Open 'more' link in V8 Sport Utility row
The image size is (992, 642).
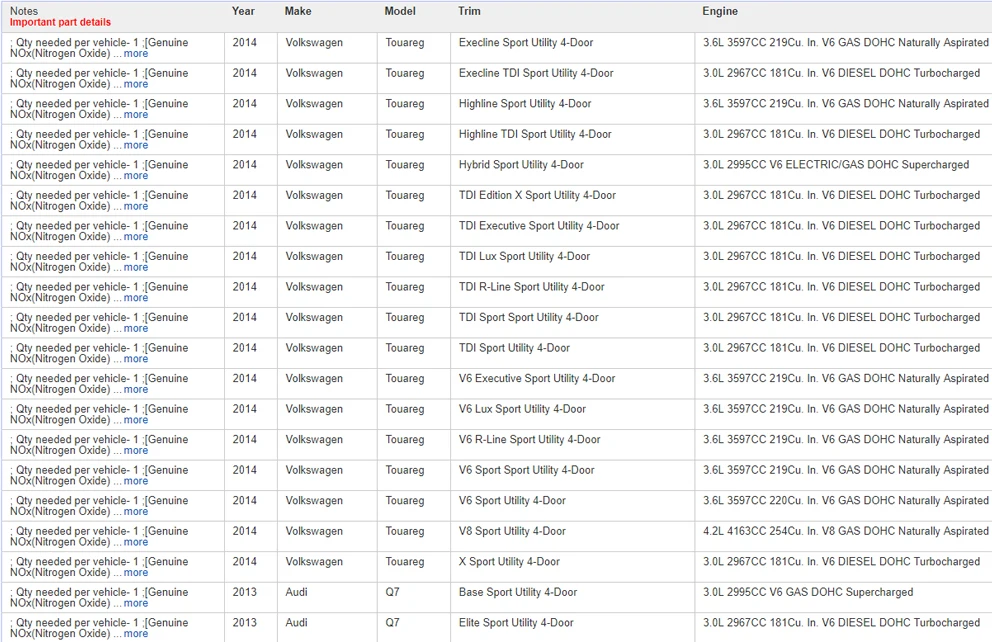(x=135, y=541)
